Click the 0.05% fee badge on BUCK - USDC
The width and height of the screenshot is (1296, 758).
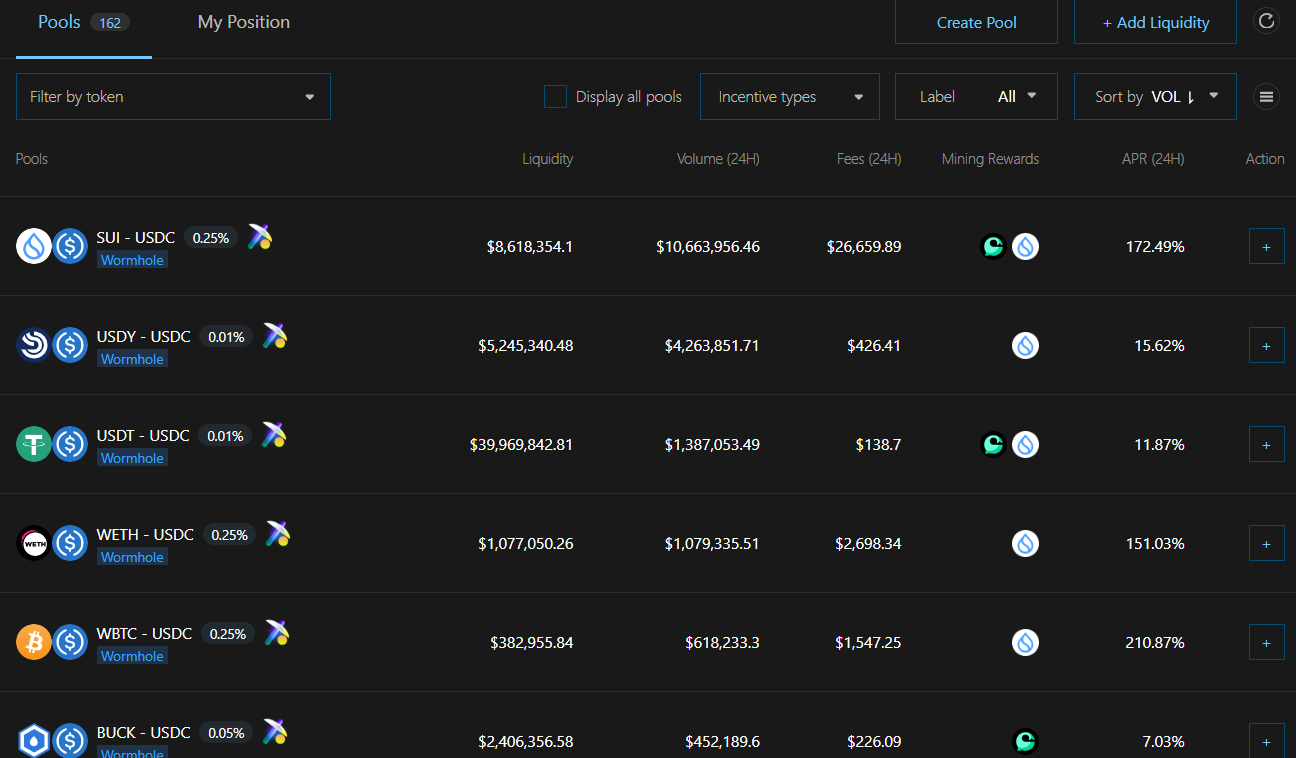click(226, 733)
